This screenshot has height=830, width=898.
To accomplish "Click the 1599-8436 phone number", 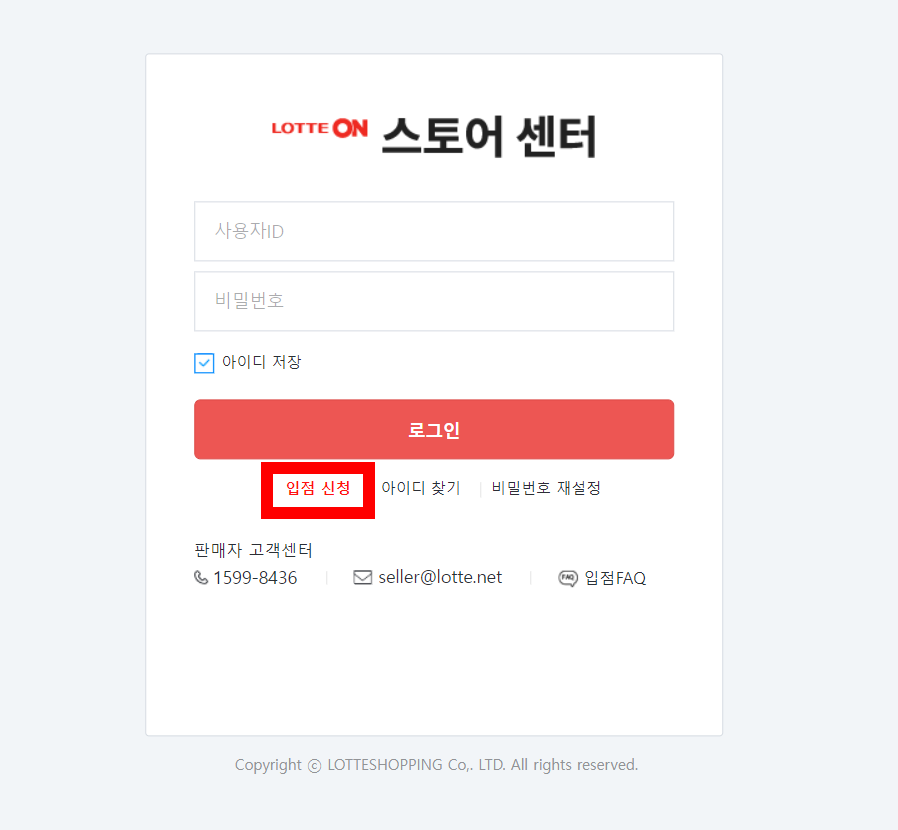I will coord(255,578).
